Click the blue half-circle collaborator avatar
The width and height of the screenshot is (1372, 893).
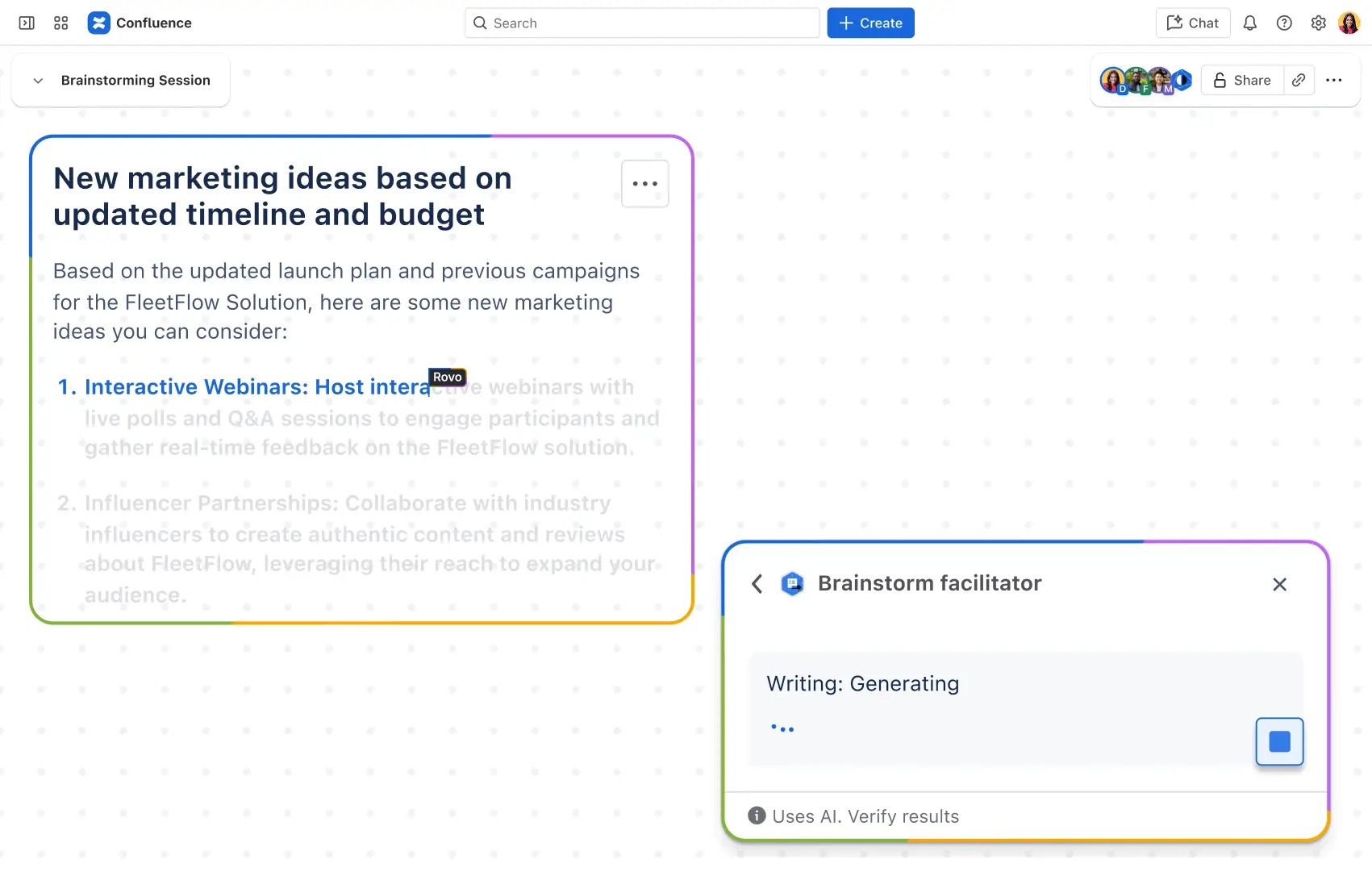1182,80
